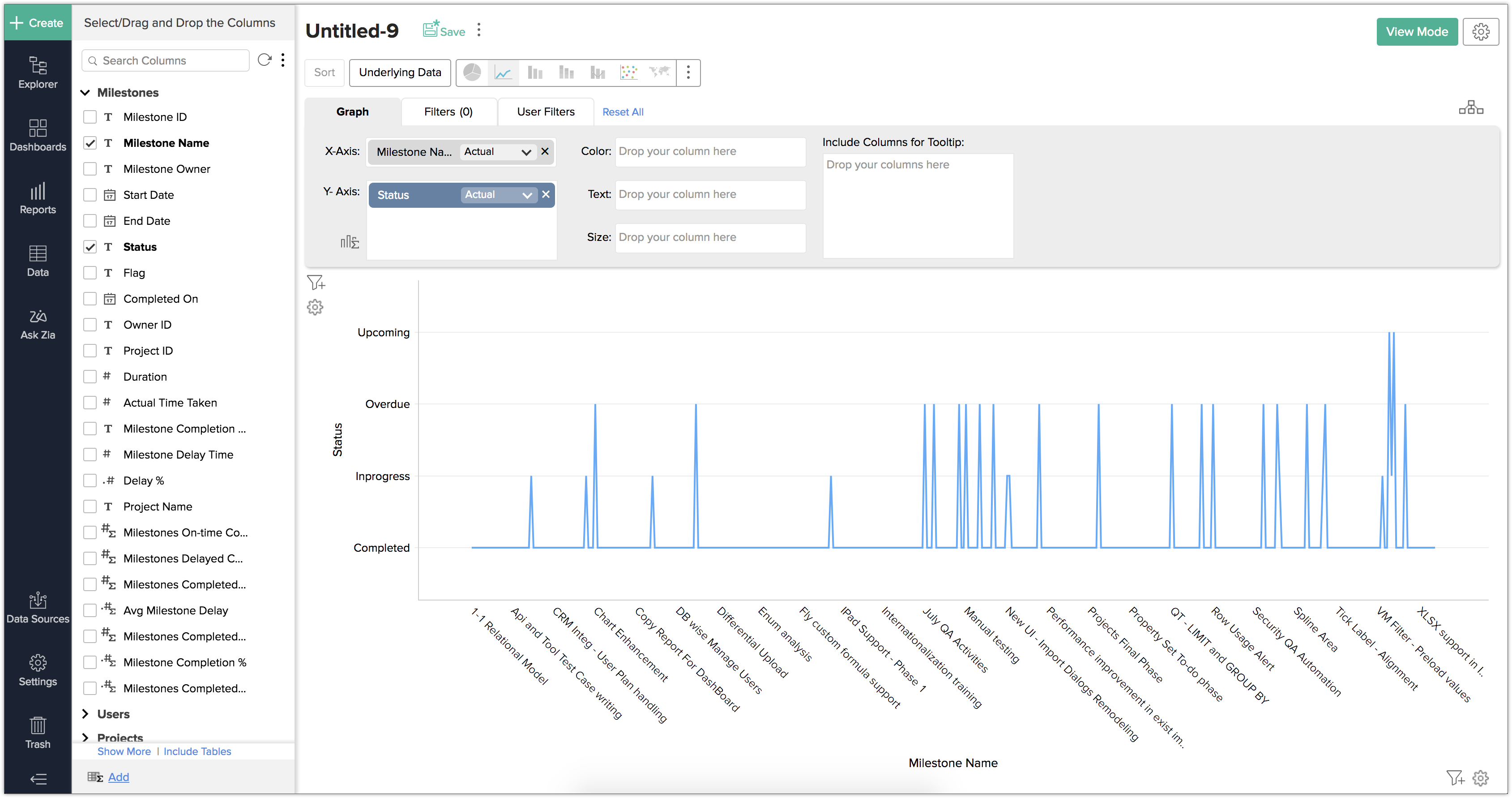Switch to the Filters (0) tab
Screen dimensions: 1512x798
coord(448,112)
